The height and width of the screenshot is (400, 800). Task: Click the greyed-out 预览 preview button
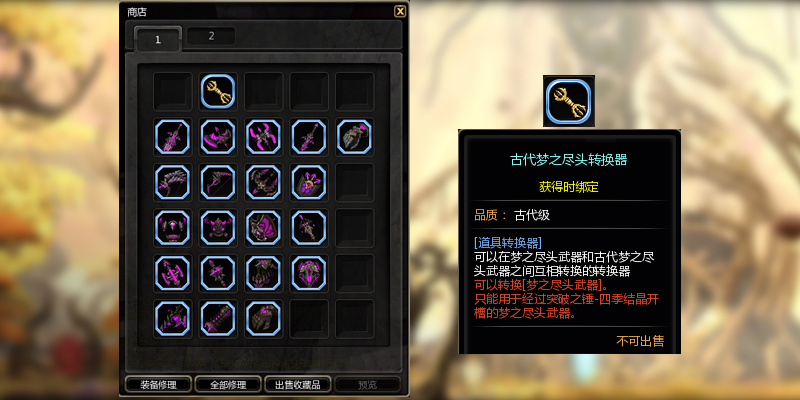tap(367, 384)
